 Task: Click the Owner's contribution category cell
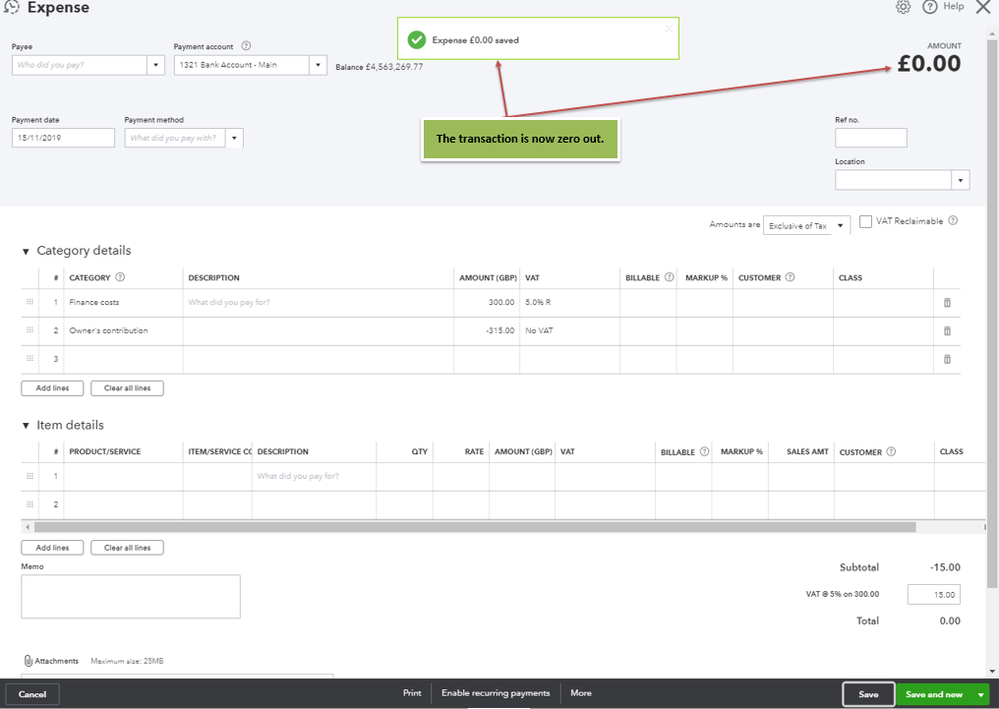point(124,331)
